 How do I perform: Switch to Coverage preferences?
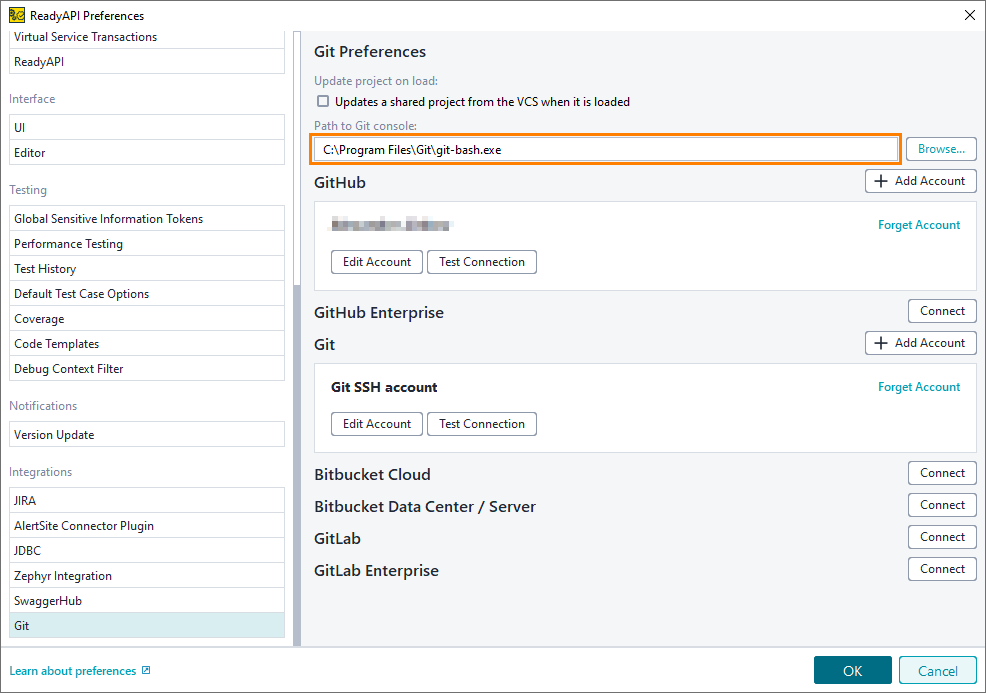[x=147, y=318]
